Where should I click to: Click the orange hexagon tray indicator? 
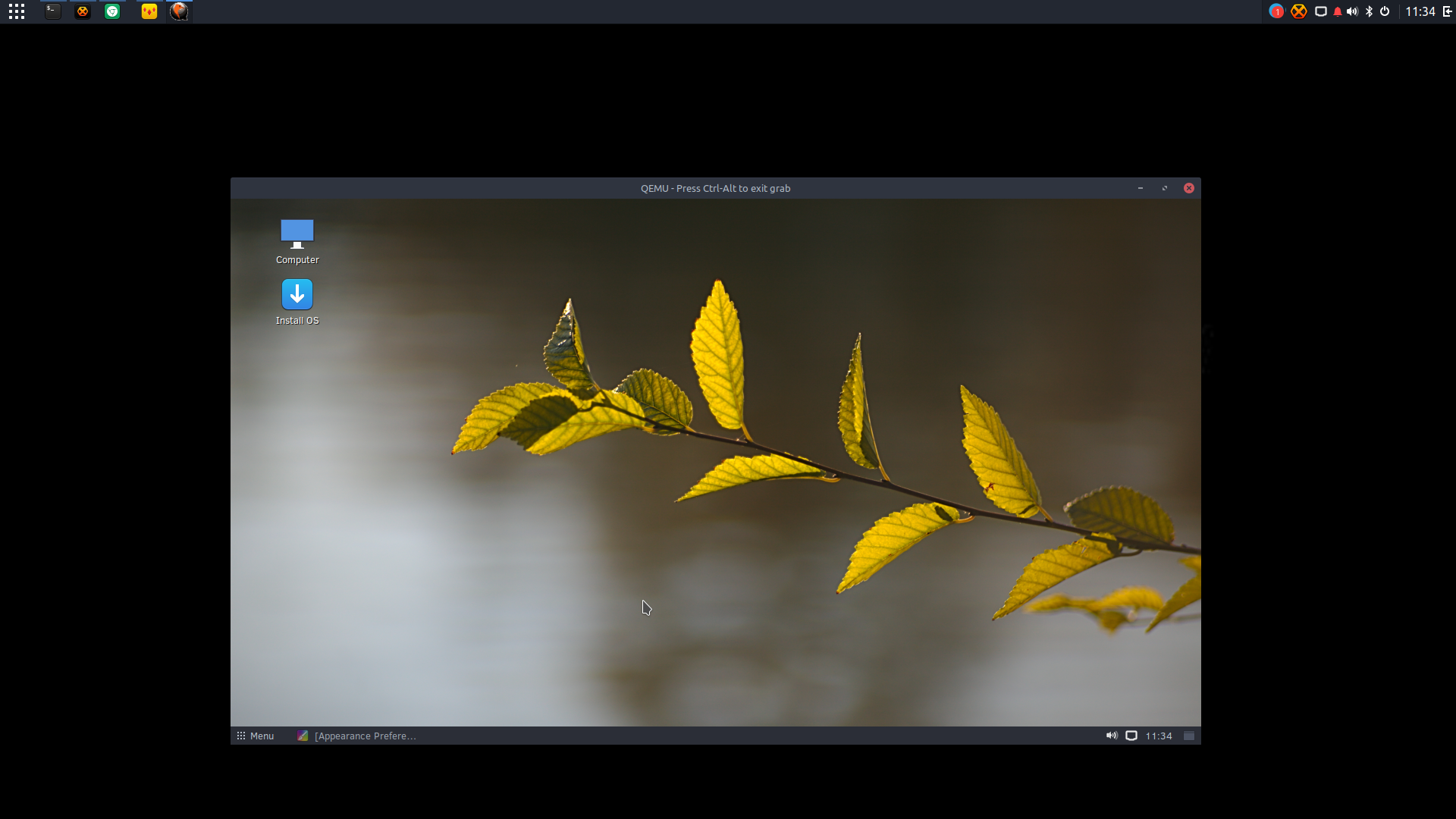[x=1299, y=11]
